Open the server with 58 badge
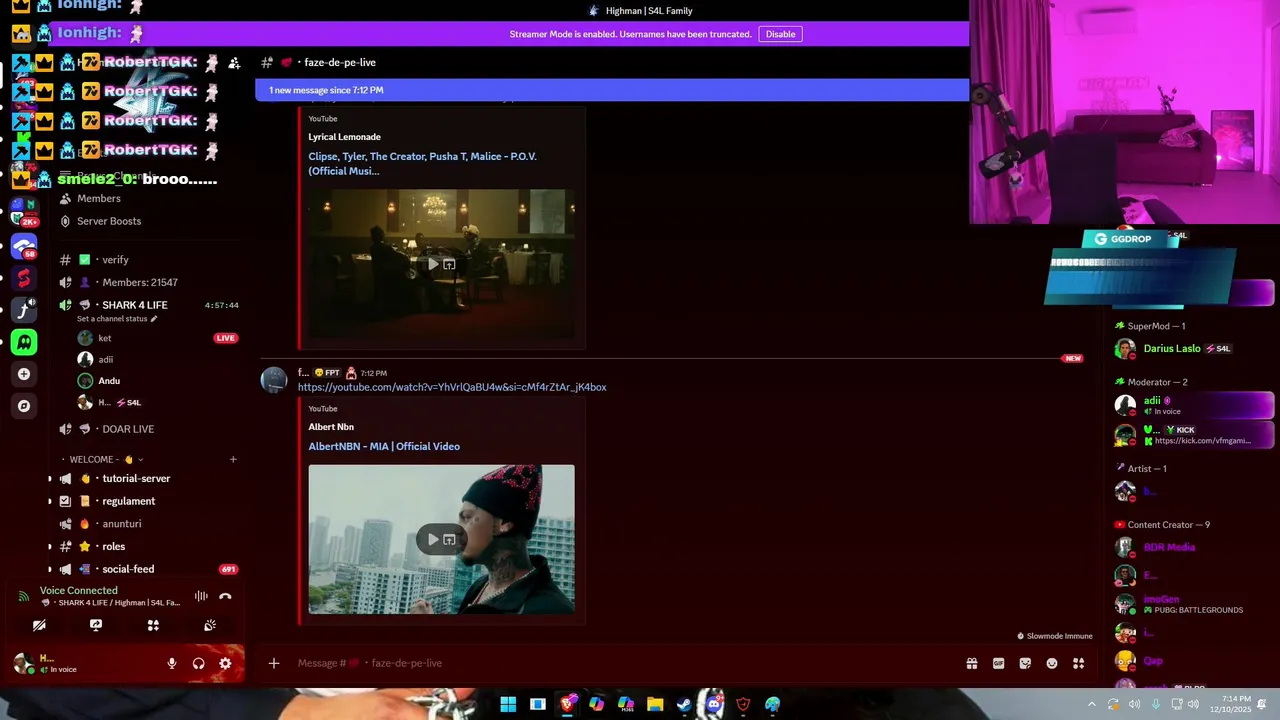Viewport: 1280px width, 720px height. click(24, 246)
